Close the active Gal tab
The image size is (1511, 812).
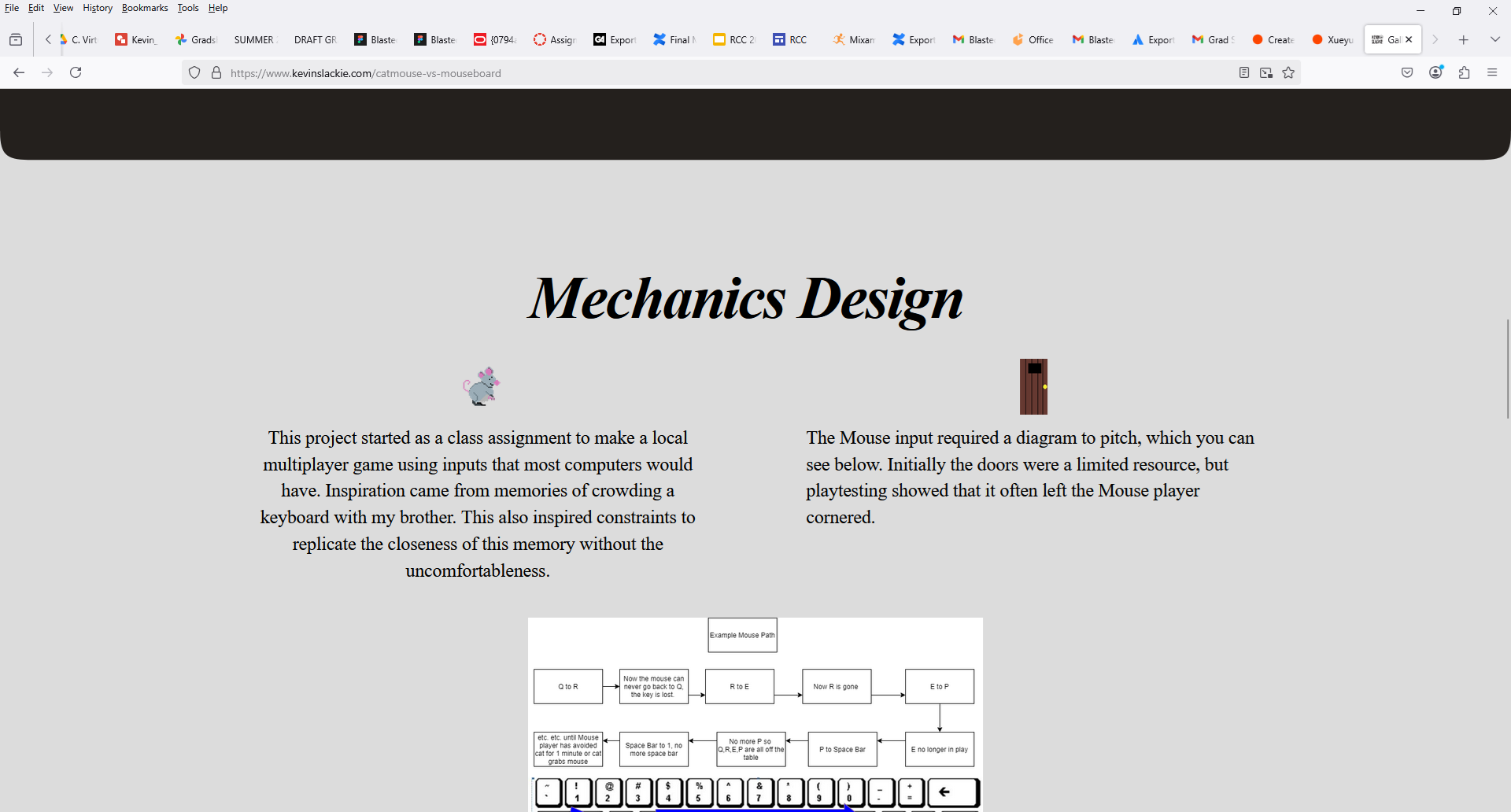tap(1409, 39)
